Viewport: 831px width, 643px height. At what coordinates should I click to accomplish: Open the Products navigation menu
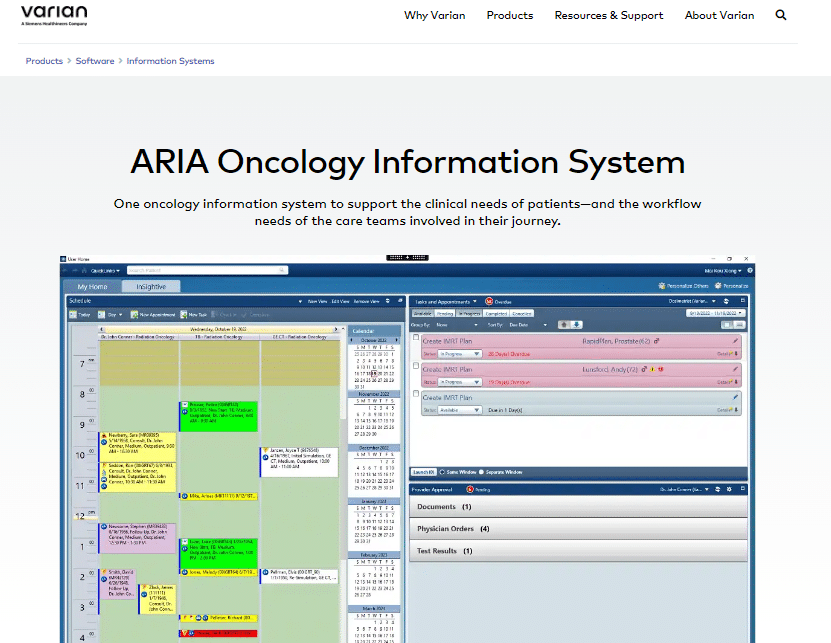(x=510, y=15)
